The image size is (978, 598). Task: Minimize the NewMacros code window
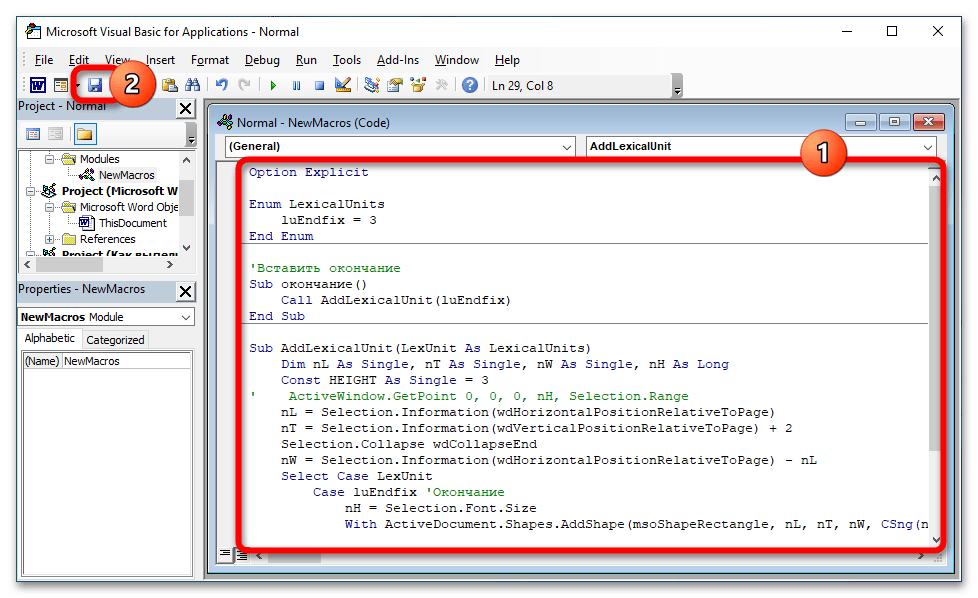coord(861,122)
